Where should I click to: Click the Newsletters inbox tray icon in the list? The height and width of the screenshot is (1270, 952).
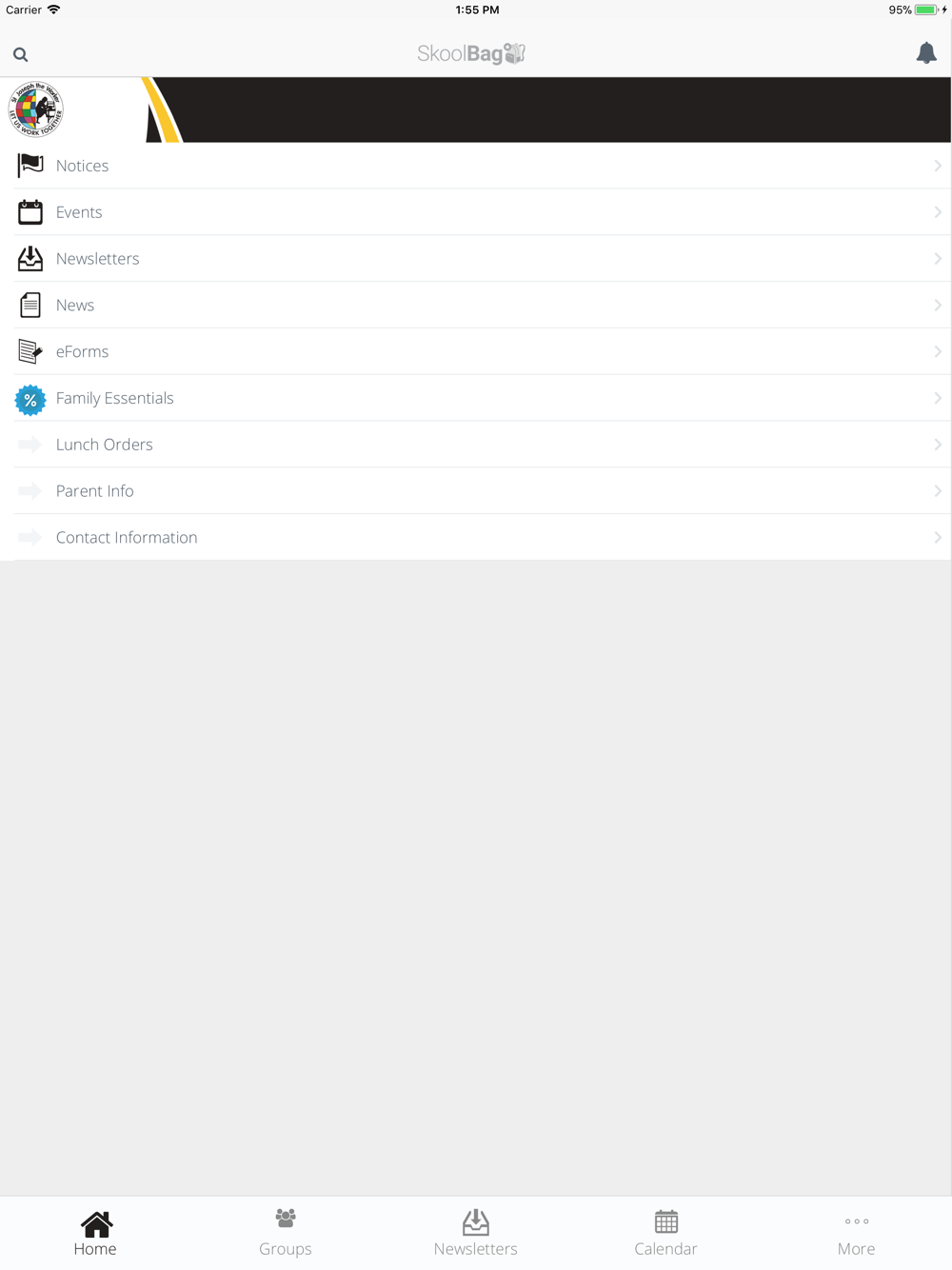coord(30,258)
